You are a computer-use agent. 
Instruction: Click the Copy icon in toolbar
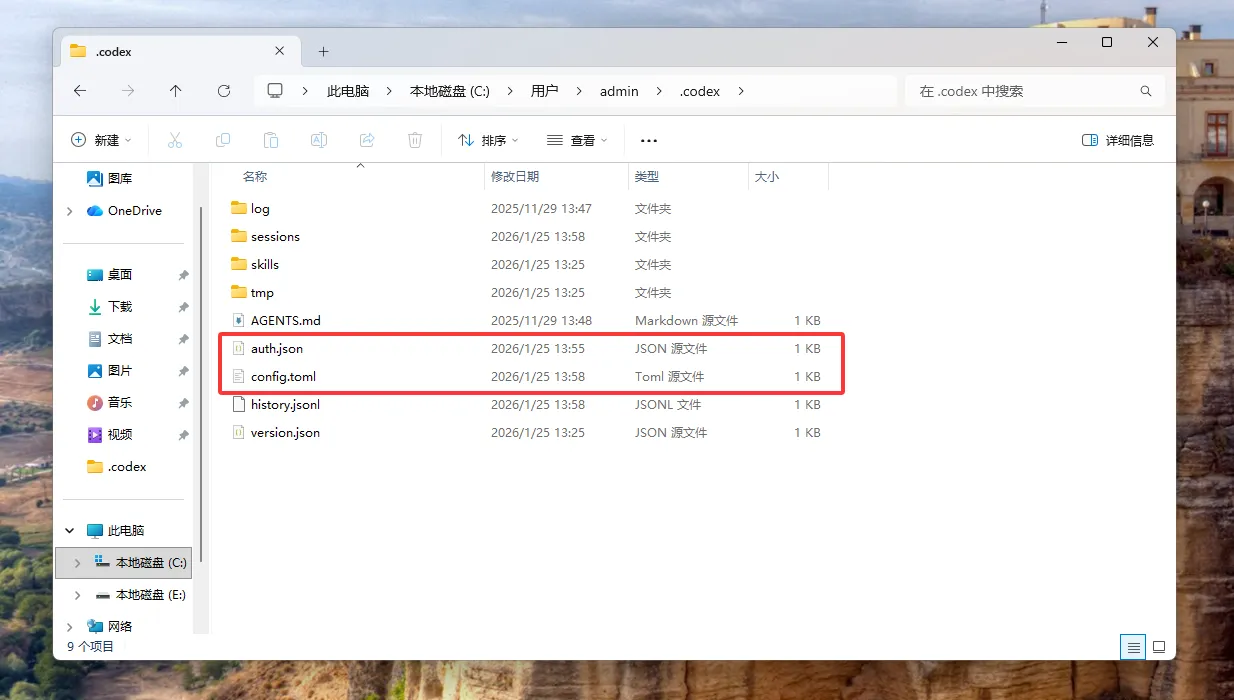tap(223, 141)
